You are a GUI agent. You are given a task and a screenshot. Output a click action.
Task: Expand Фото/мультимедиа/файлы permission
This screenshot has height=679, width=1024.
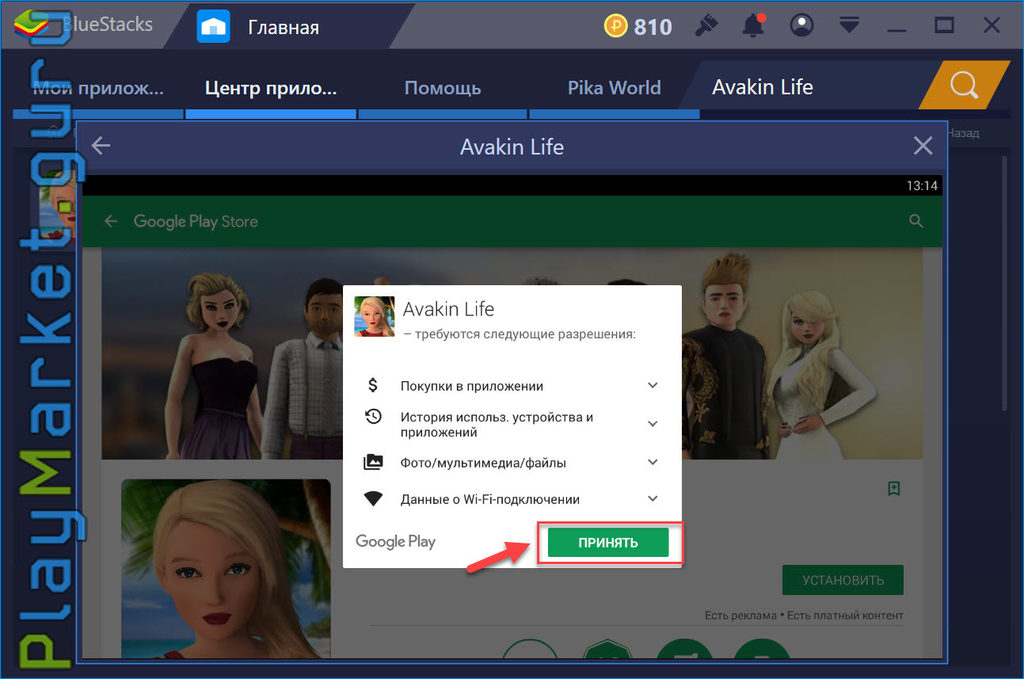click(x=652, y=462)
